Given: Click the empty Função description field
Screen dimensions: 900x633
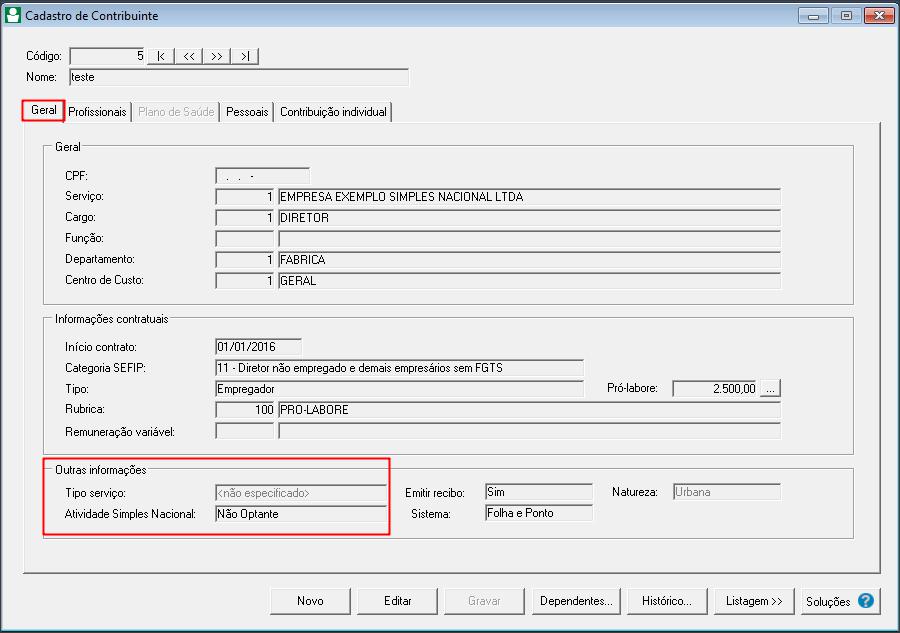Looking at the screenshot, I should (x=529, y=239).
